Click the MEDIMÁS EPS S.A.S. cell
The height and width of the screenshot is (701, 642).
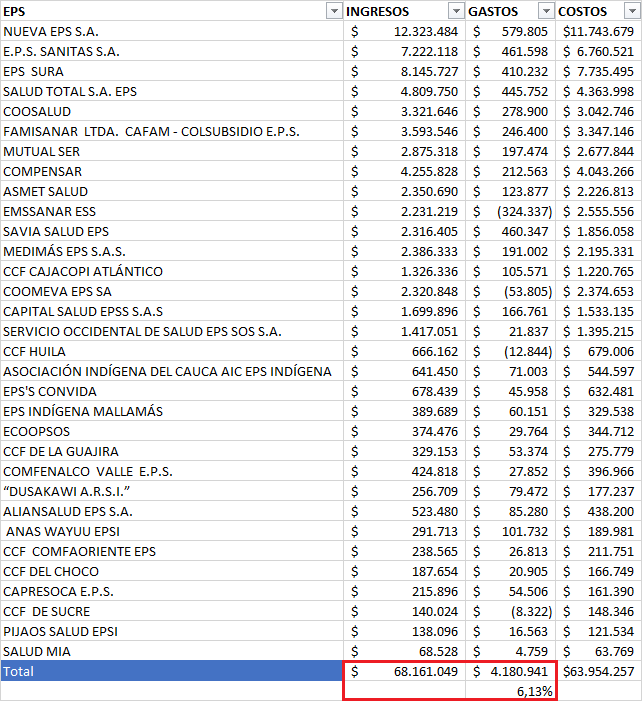(x=172, y=251)
